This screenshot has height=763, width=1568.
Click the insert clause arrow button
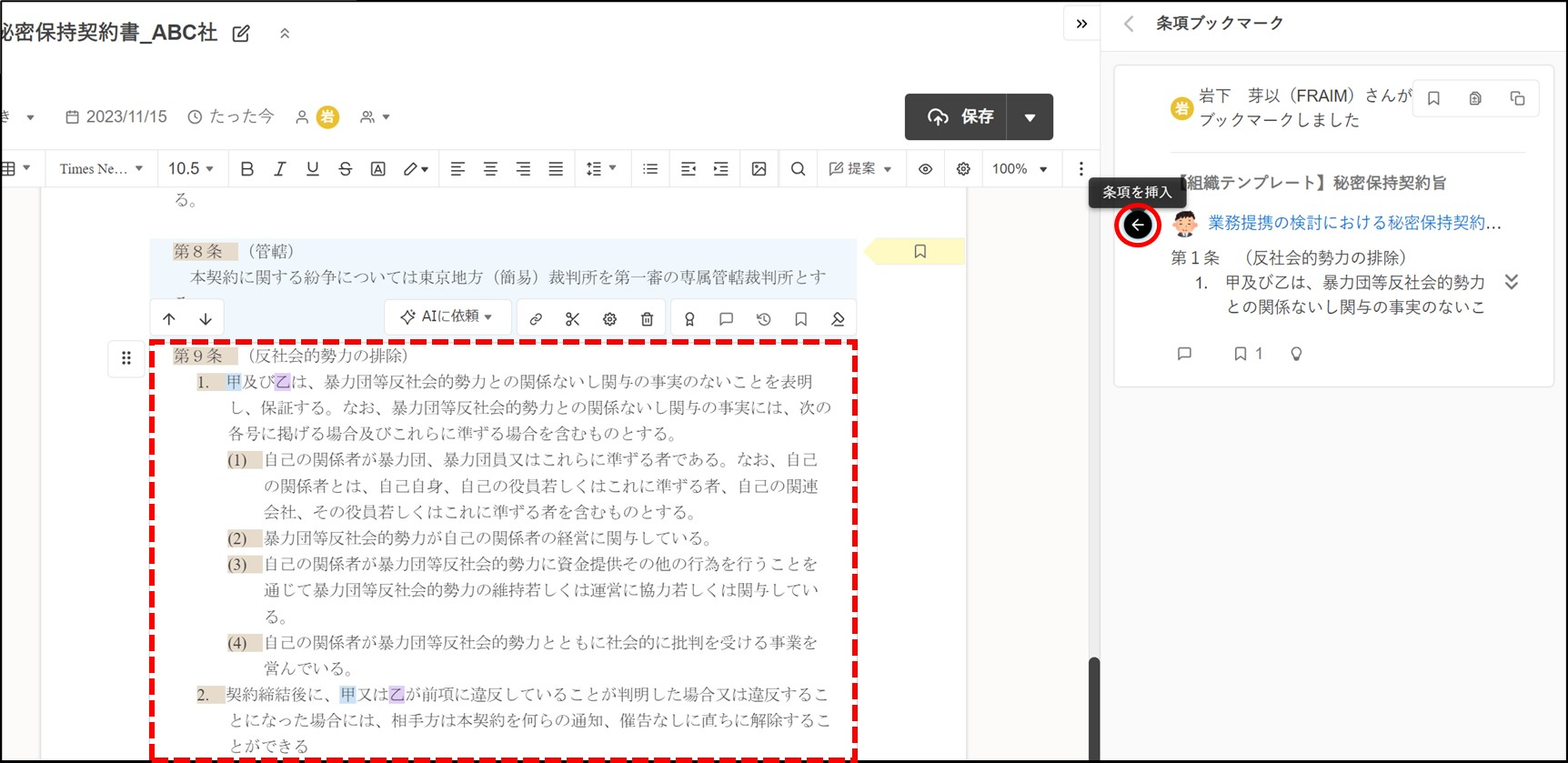(x=1137, y=225)
